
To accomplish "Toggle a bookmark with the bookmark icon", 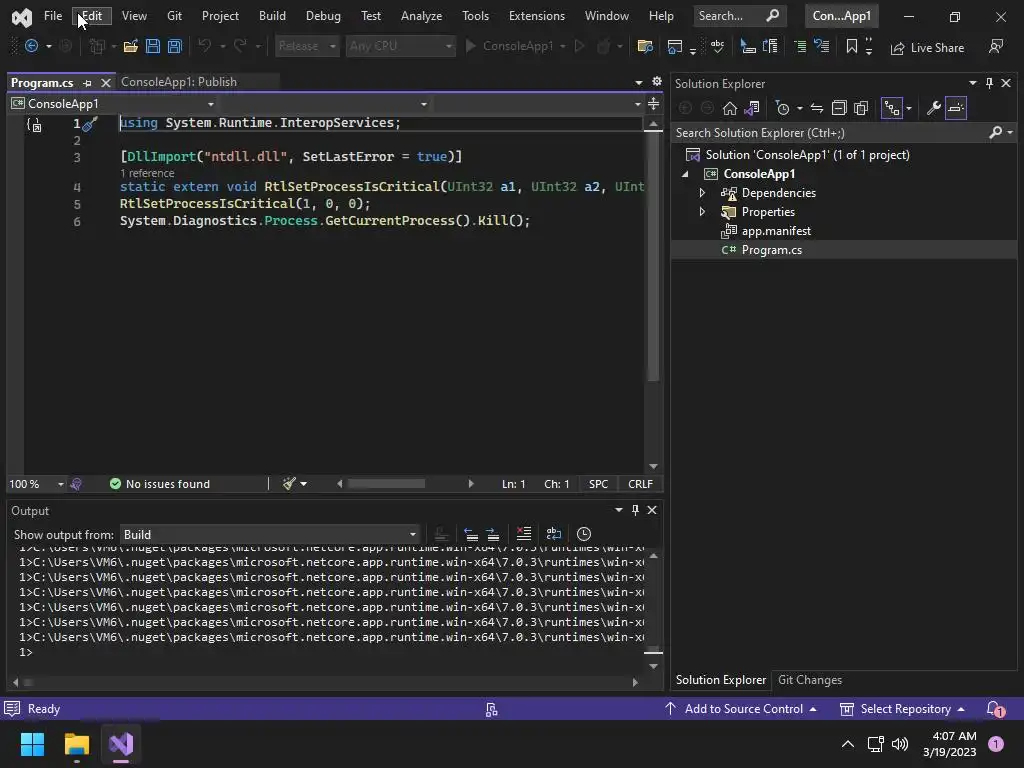I will [x=852, y=46].
